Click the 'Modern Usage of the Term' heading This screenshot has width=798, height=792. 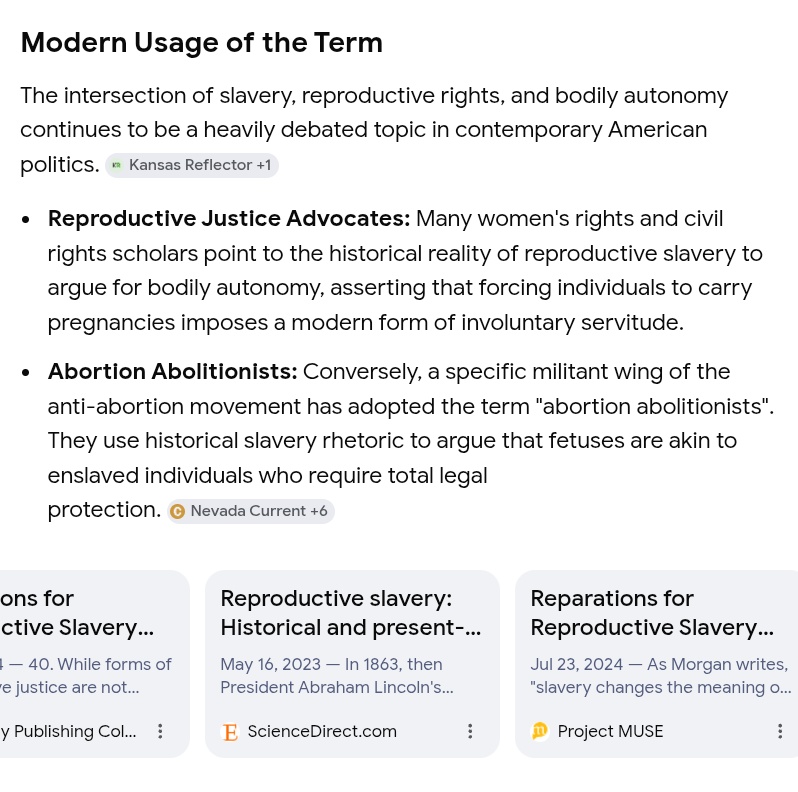(202, 43)
